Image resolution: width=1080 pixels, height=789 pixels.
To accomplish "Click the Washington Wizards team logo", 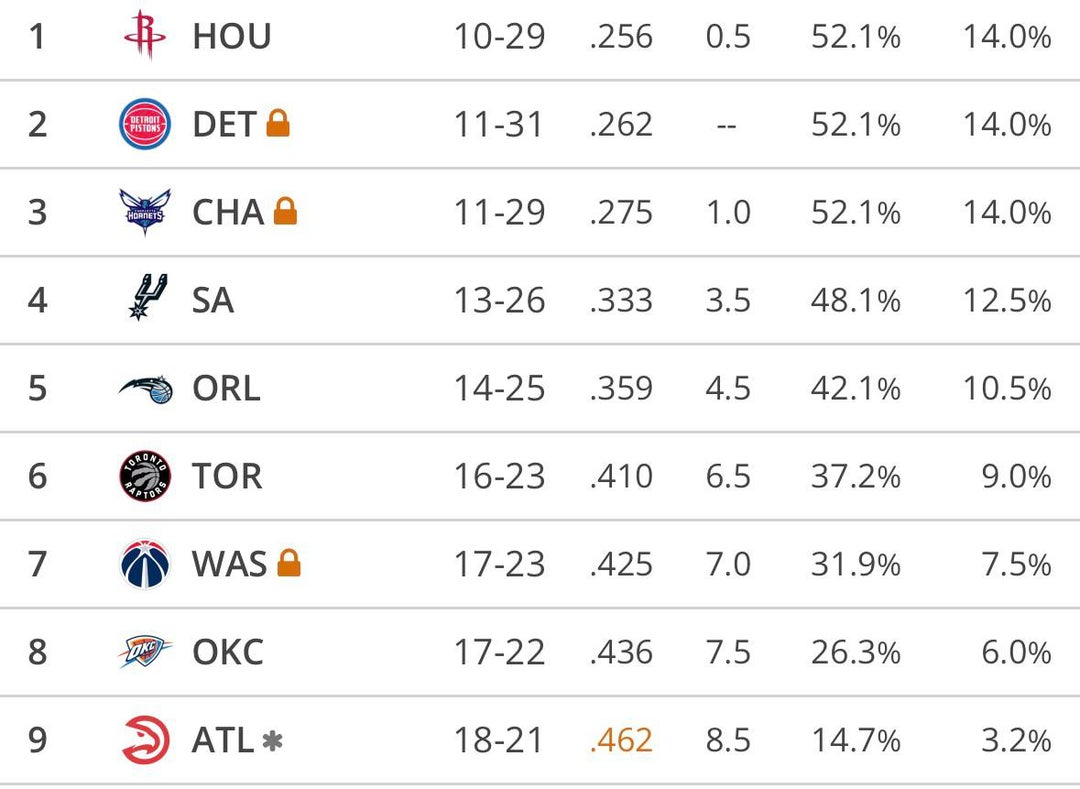I will (x=145, y=564).
